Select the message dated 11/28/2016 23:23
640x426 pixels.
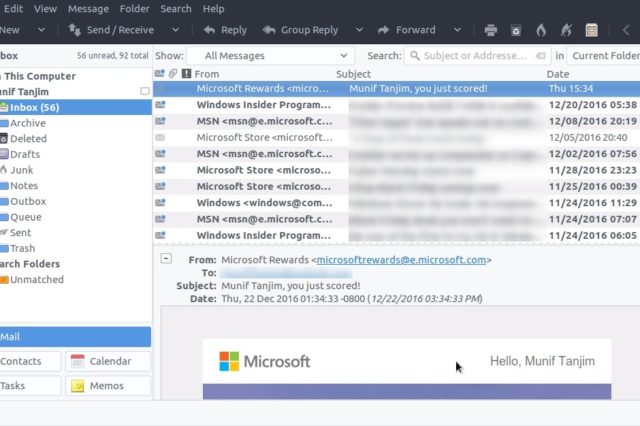[x=396, y=170]
